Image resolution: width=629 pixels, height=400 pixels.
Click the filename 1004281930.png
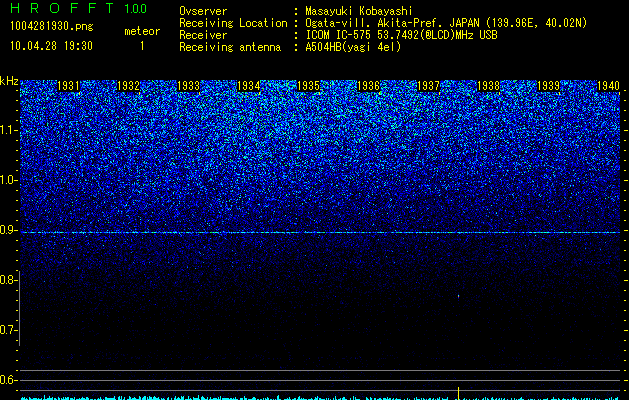point(52,26)
